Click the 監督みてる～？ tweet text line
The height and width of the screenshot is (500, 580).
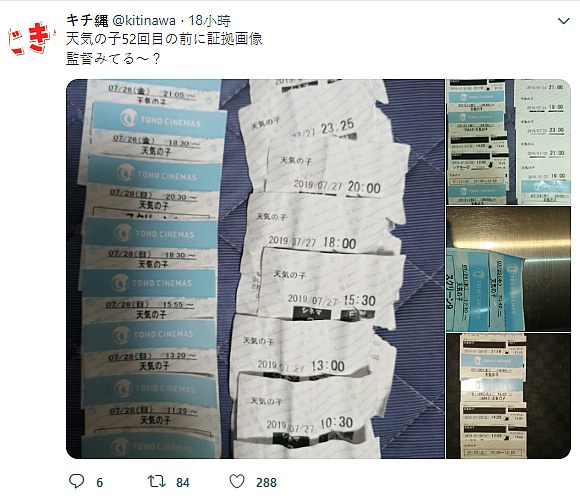[113, 58]
